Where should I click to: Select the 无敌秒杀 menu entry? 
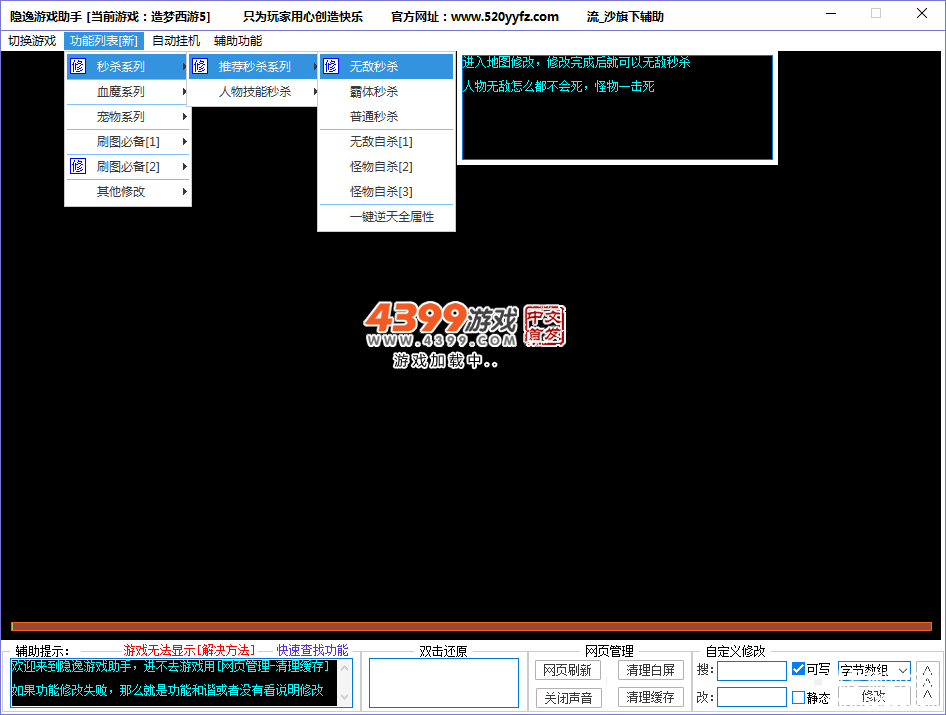(x=386, y=66)
